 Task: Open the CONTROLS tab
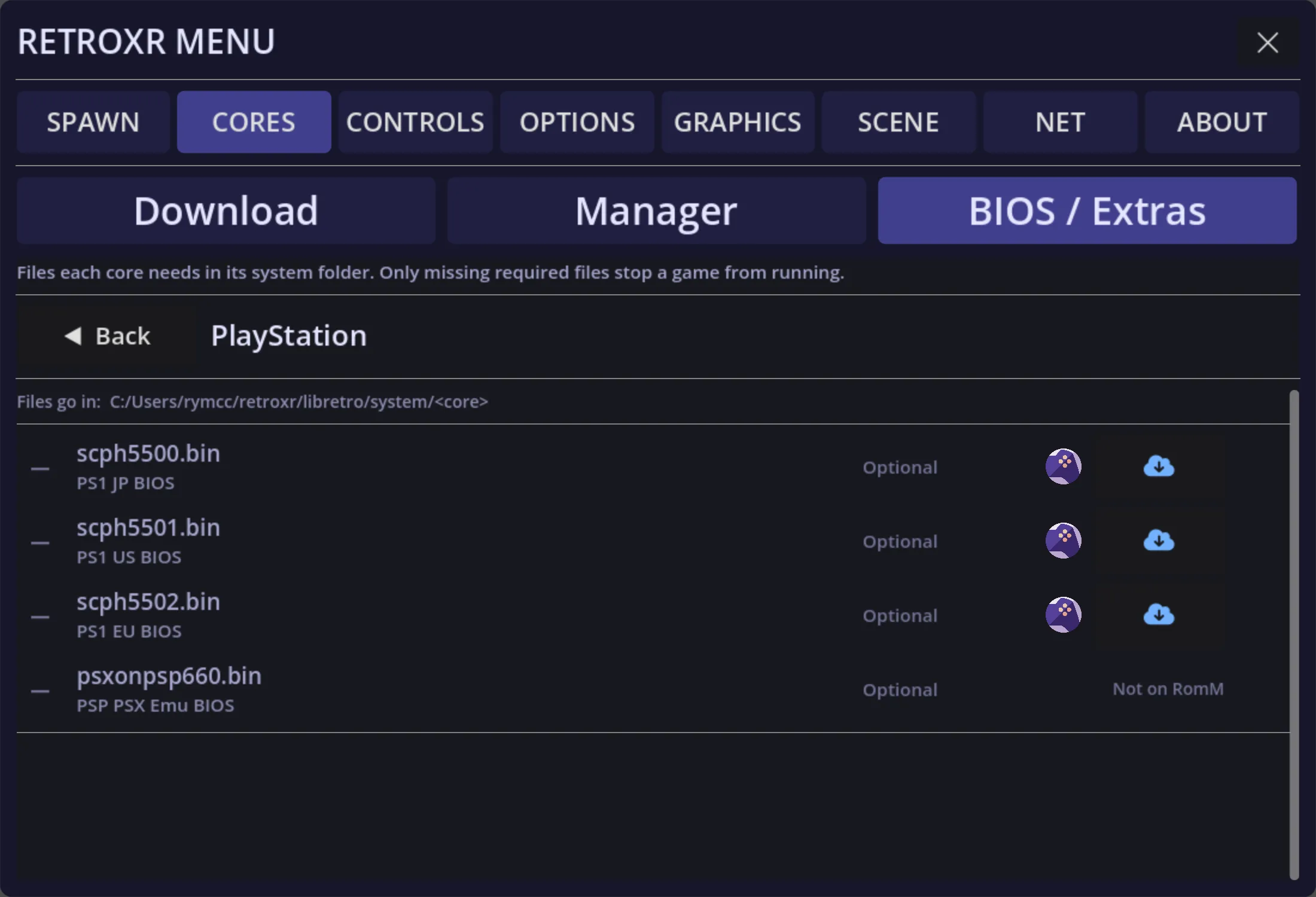415,122
